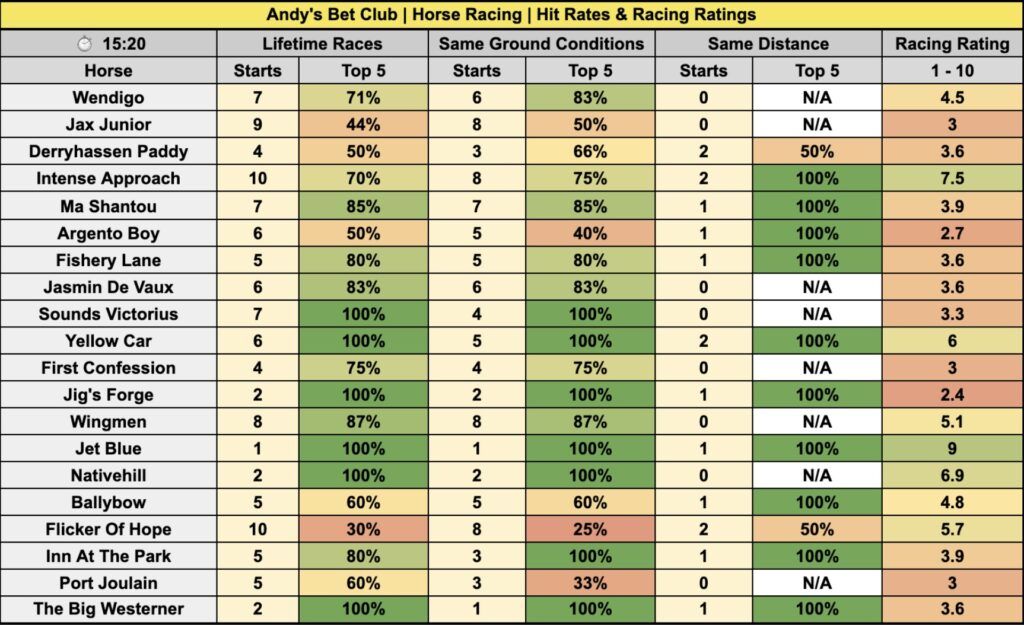
Task: Select the Intense Approach row name
Action: tap(108, 179)
